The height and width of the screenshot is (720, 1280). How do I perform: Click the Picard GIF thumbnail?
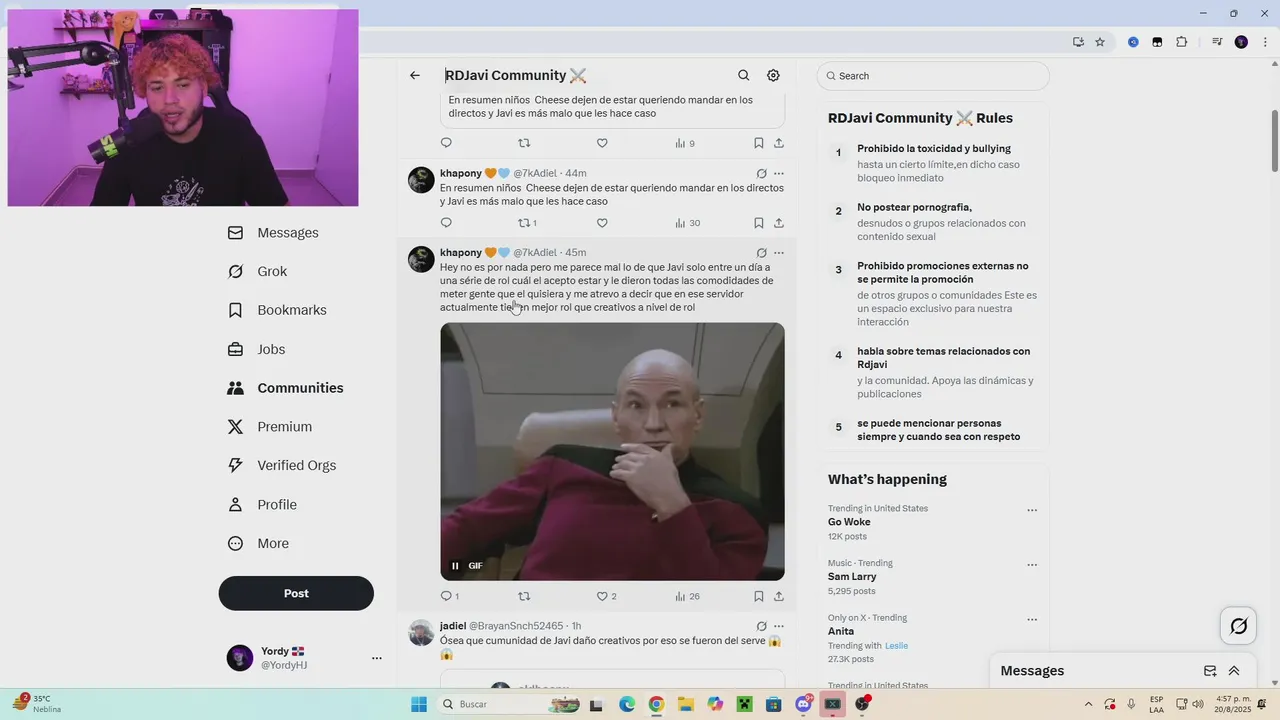click(x=612, y=451)
